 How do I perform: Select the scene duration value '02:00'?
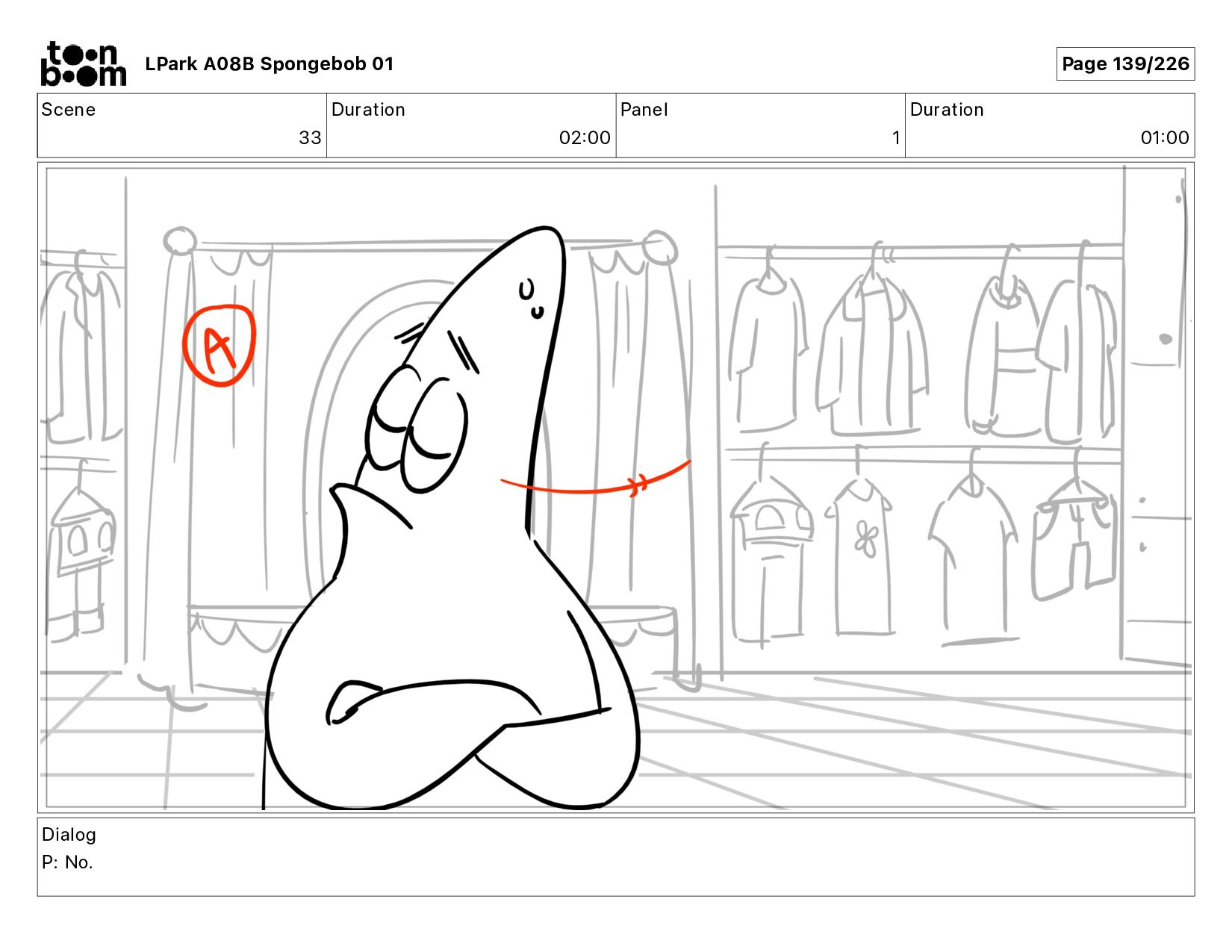[585, 138]
